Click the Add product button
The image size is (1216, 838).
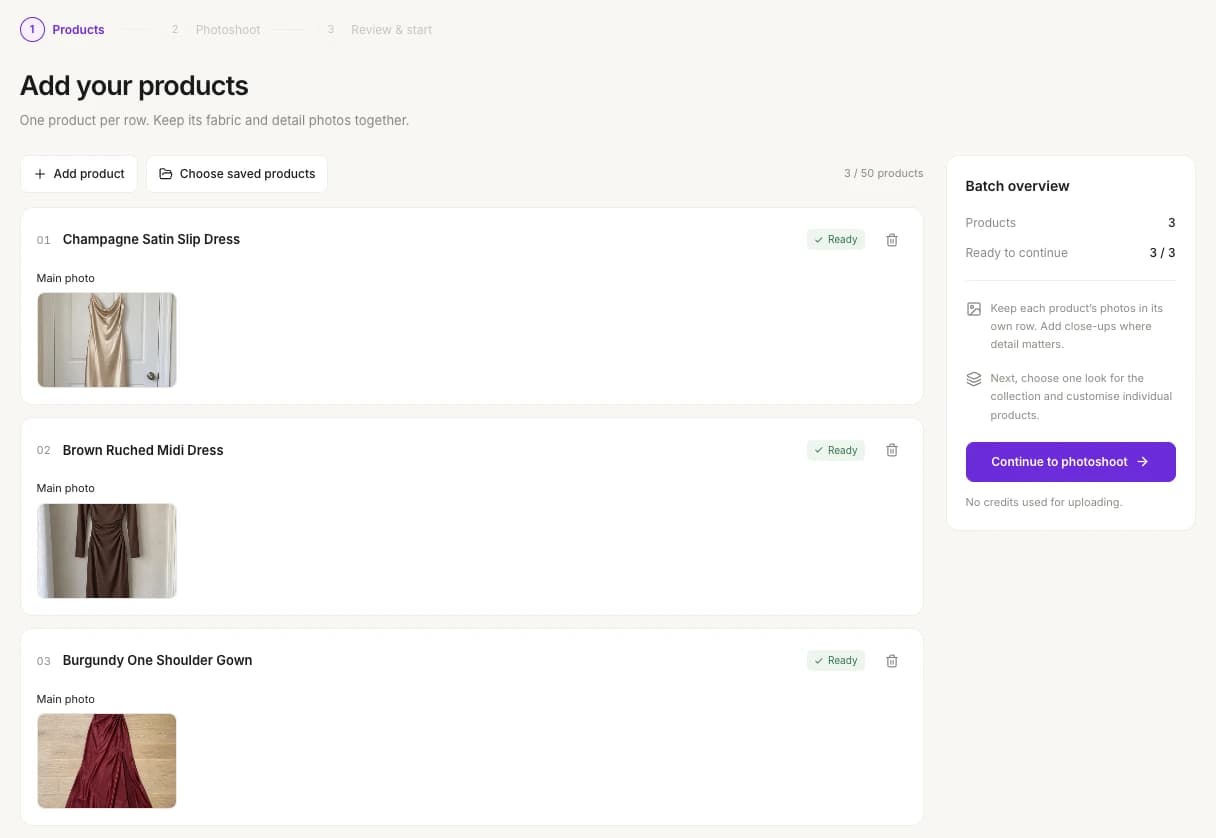[x=79, y=174]
